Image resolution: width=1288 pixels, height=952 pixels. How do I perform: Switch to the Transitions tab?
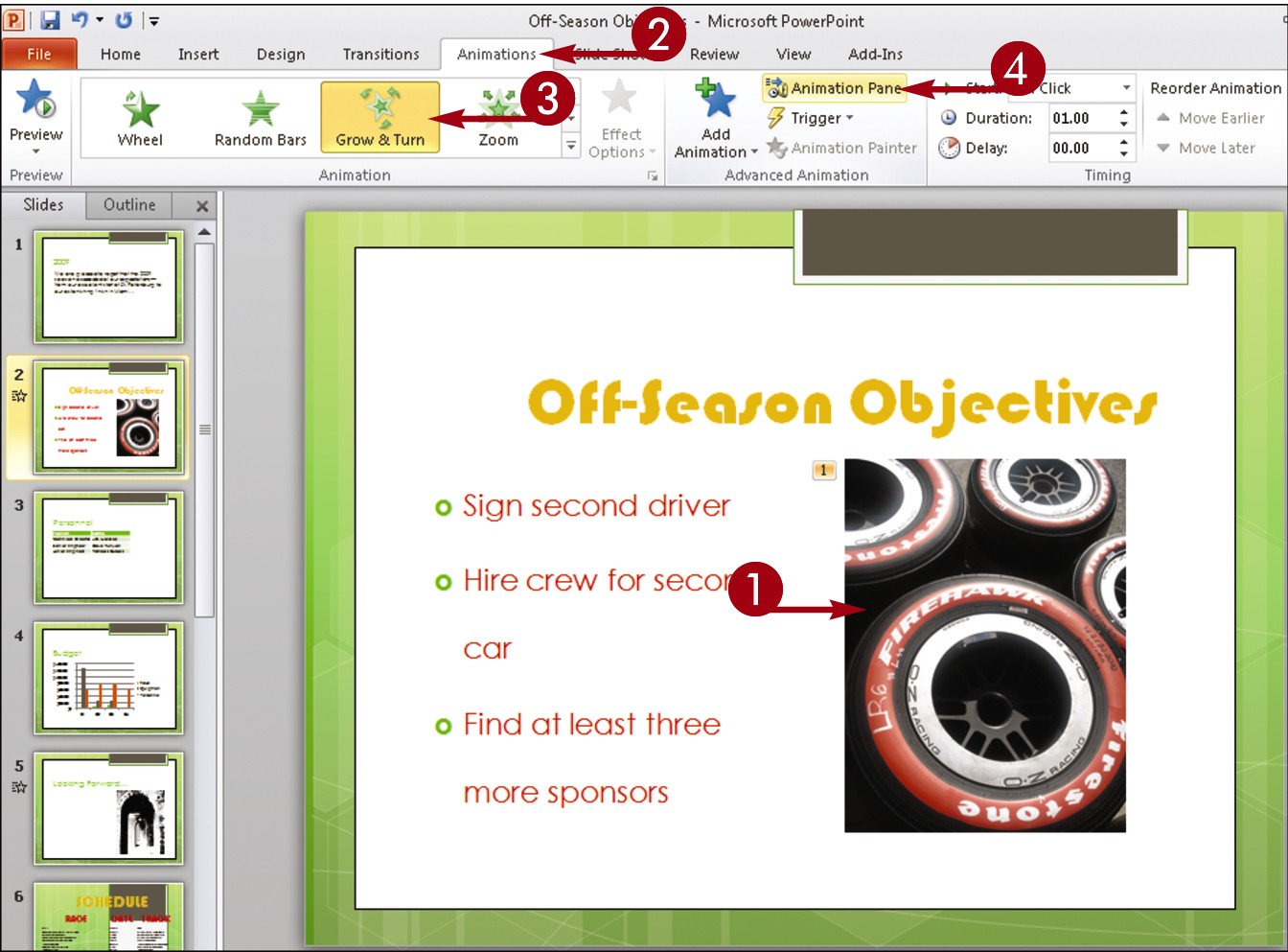(381, 54)
